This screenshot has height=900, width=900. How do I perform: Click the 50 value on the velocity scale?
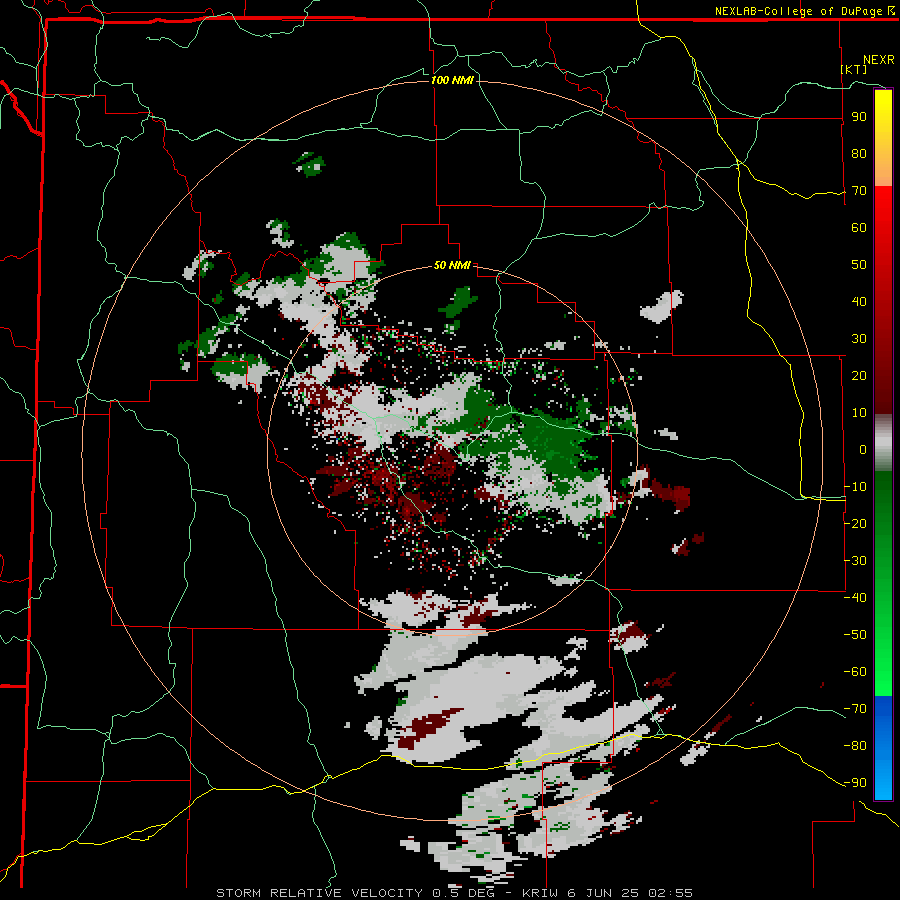coord(859,265)
